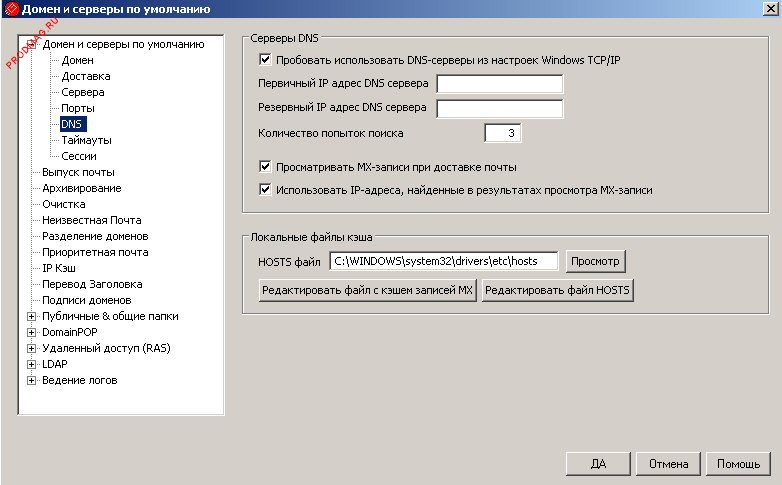This screenshot has width=782, height=485.
Task: Expand the Ведение логов node
Action: pos(32,380)
